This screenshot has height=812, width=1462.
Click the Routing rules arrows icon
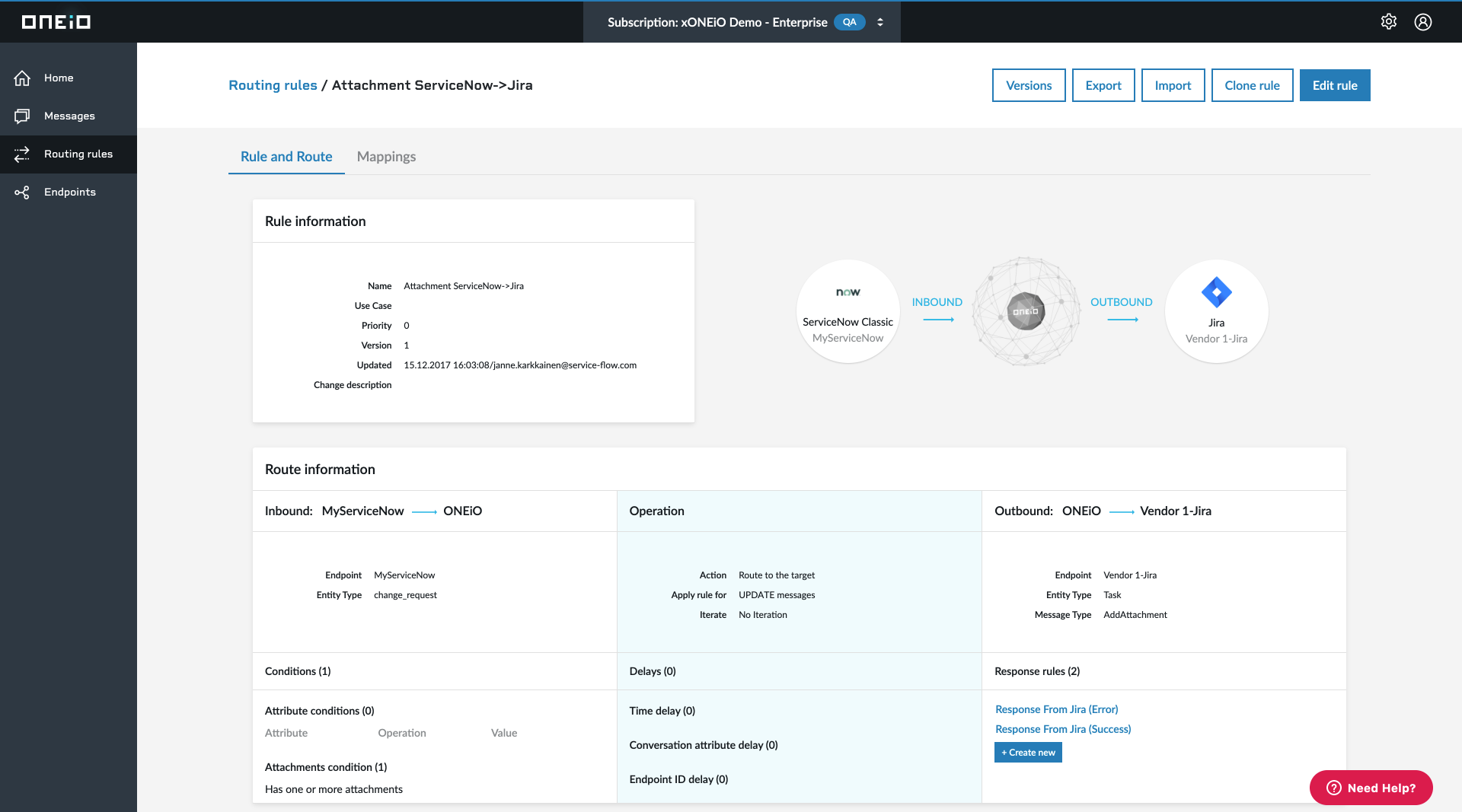tap(22, 154)
